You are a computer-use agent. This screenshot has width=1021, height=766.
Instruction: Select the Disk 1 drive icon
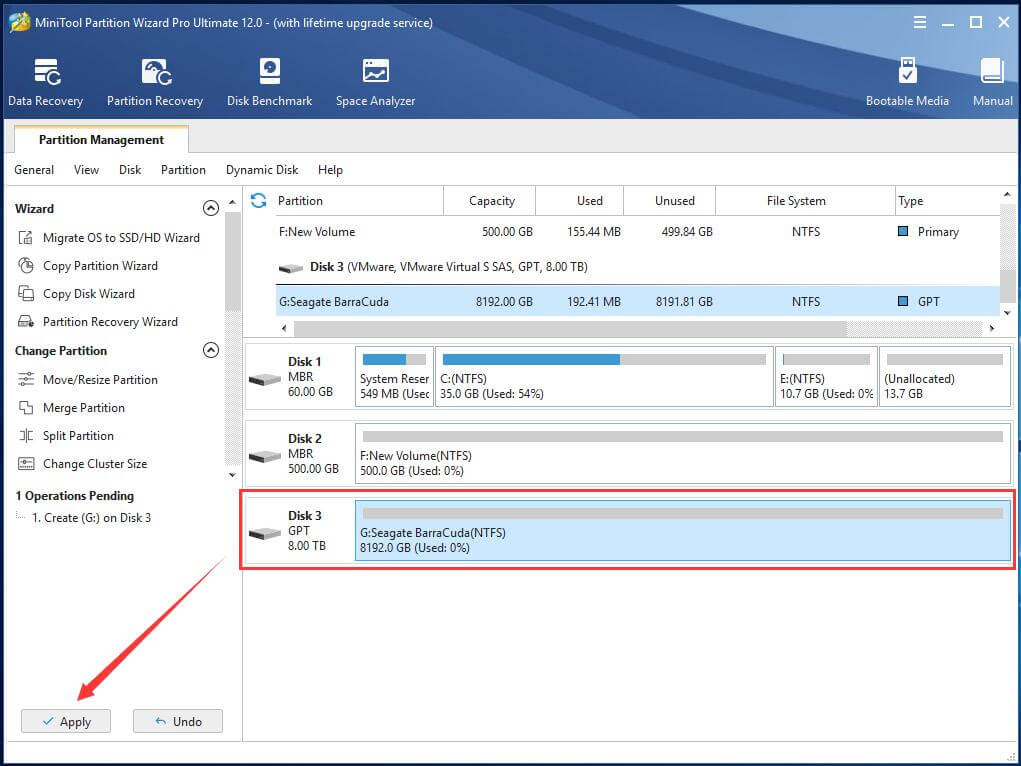265,379
